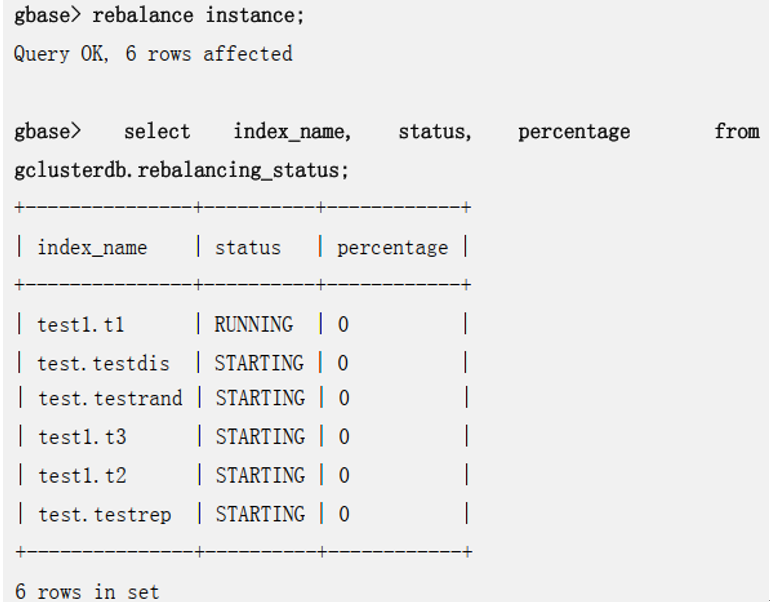Click the 'Query OK, 6 rows affected' message
Image resolution: width=770 pixels, height=602 pixels.
point(153,54)
